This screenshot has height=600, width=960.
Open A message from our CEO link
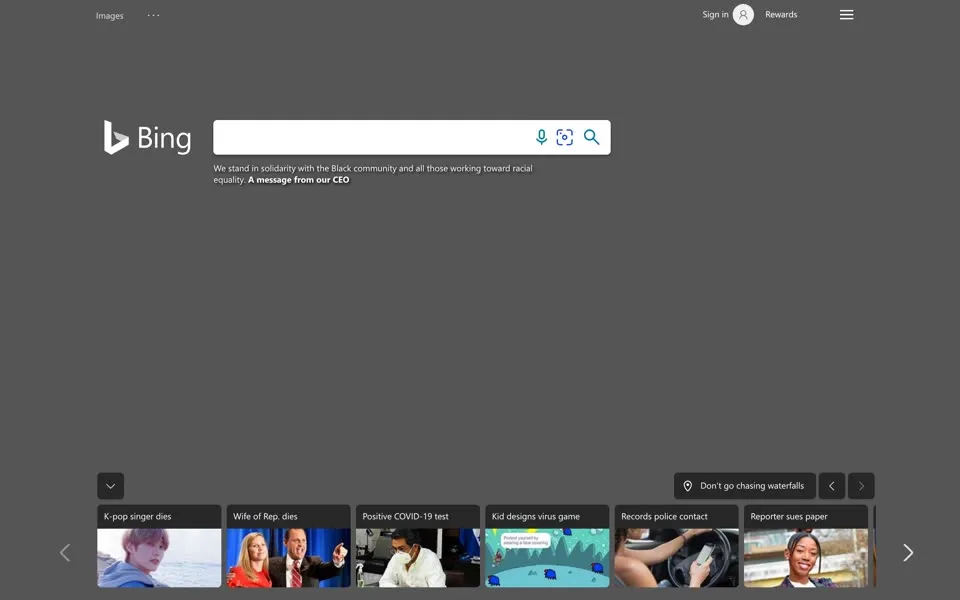299,180
